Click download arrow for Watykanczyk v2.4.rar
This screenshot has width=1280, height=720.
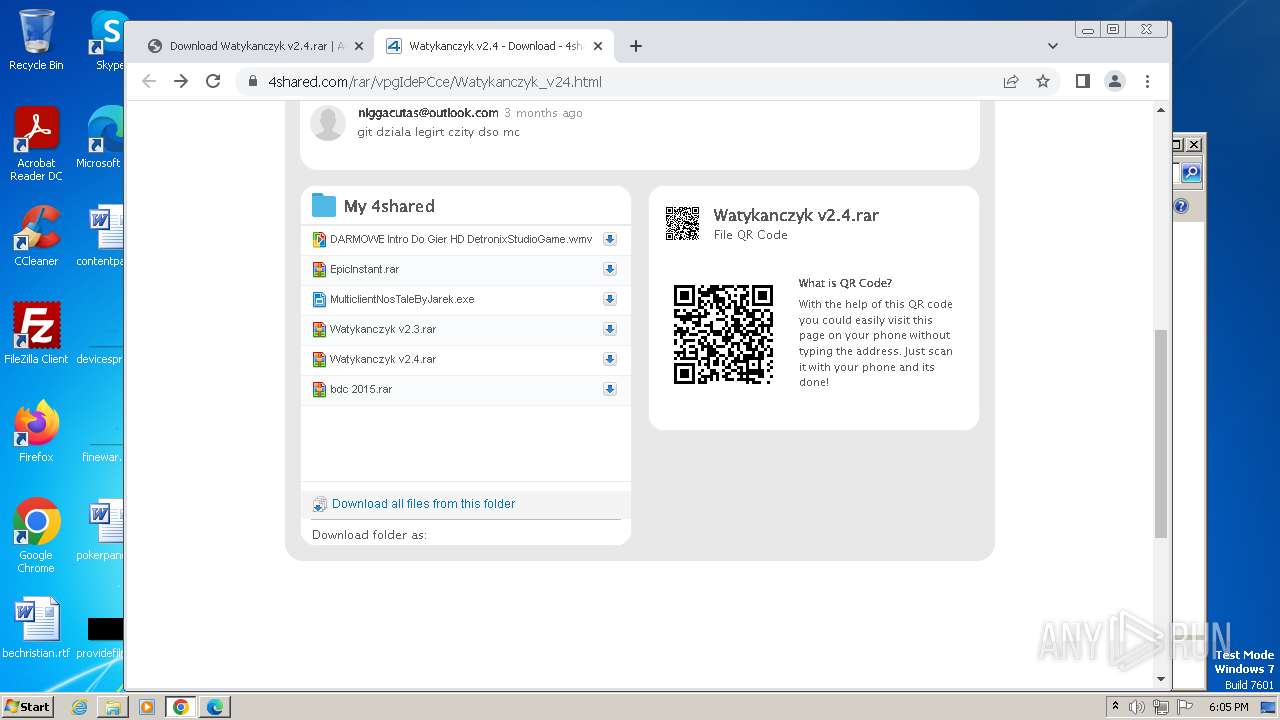[x=609, y=359]
